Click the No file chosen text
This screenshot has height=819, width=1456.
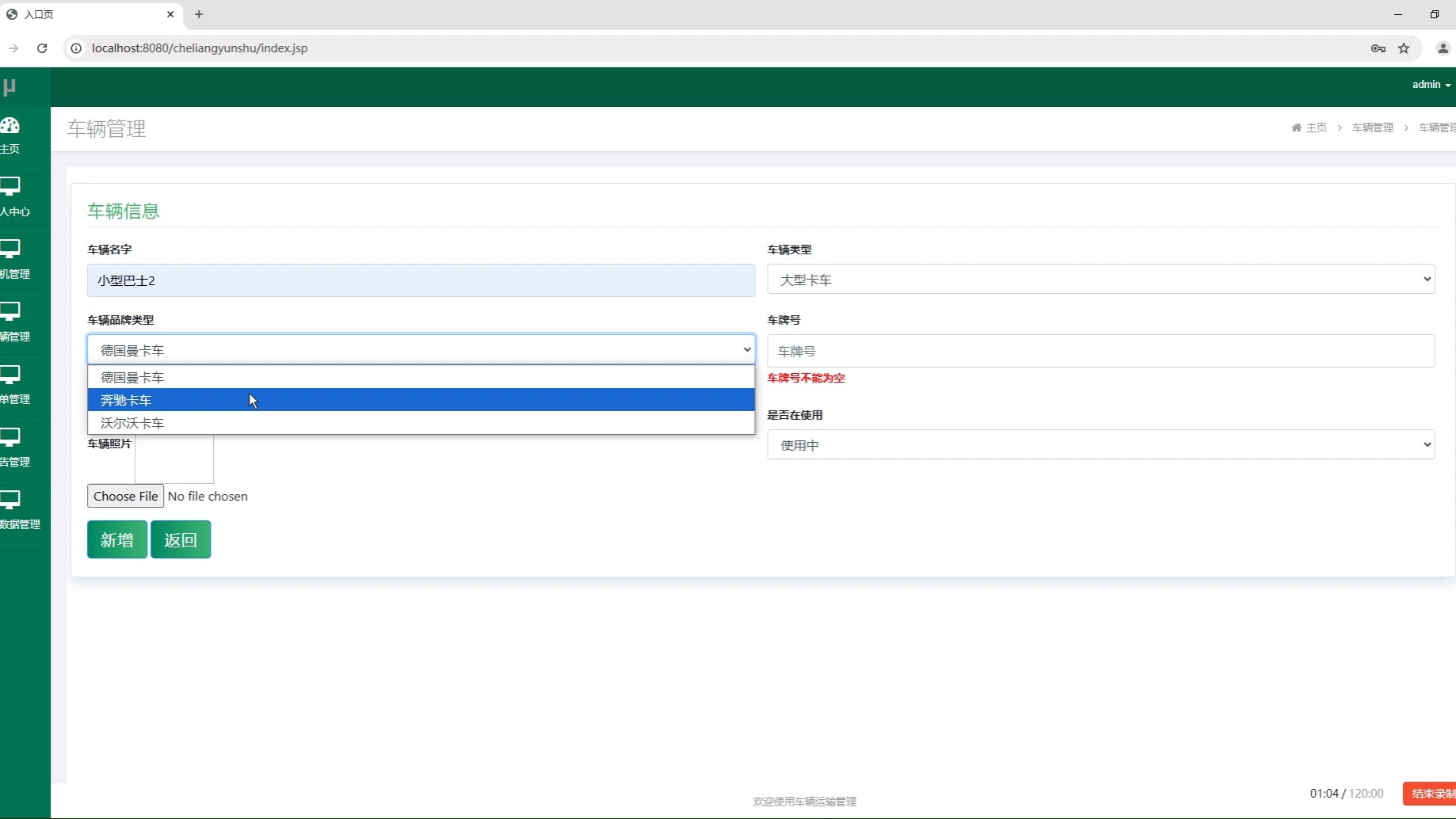coord(208,496)
